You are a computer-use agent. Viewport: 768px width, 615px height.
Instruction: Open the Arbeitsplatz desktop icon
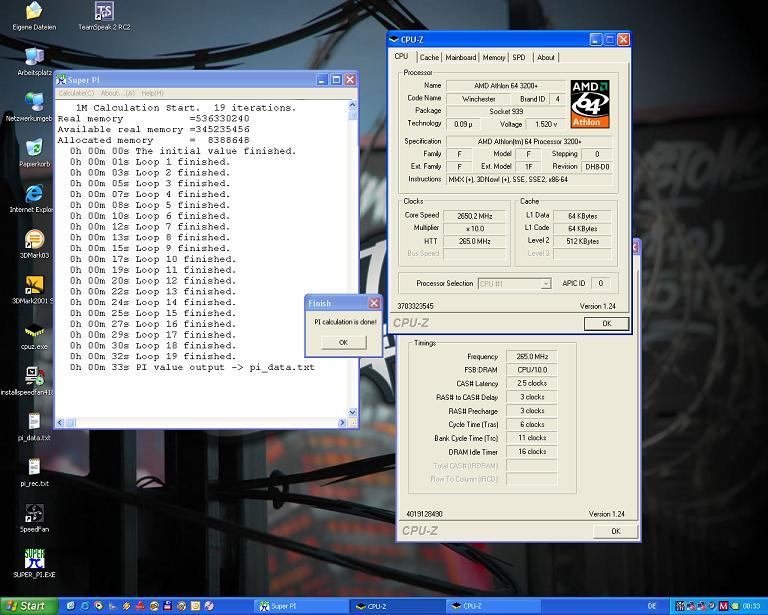coord(34,57)
